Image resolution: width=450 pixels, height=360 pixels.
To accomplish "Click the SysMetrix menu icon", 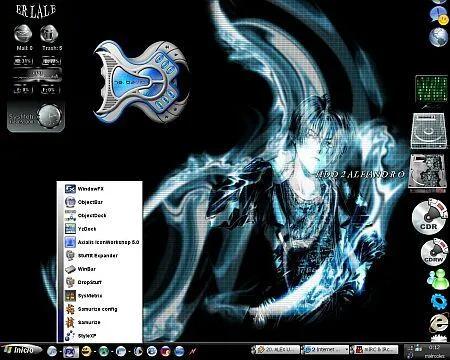I will pos(70,296).
